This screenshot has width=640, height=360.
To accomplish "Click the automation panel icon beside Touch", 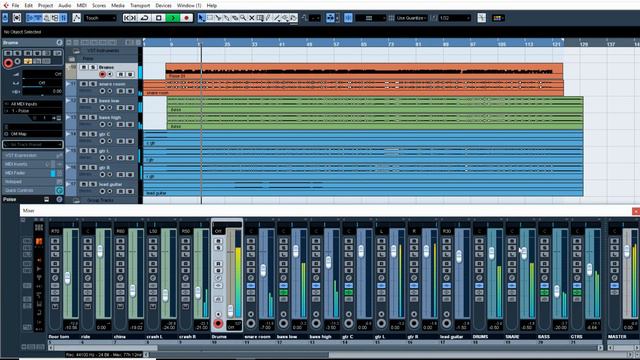I will [x=76, y=18].
